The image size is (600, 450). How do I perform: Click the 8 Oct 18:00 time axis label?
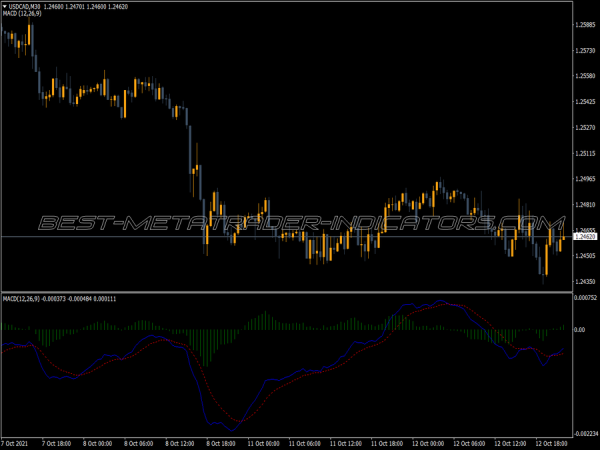[221, 443]
